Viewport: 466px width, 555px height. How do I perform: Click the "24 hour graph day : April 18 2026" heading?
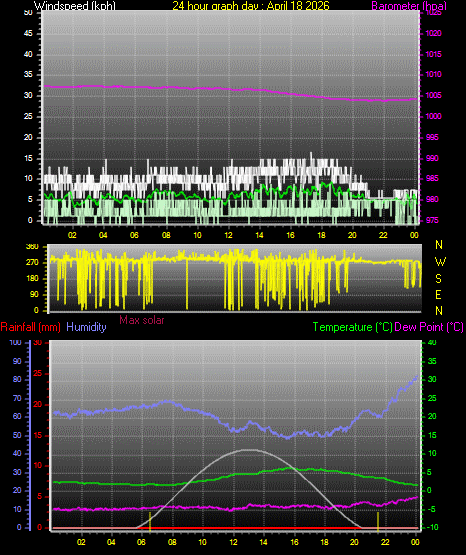[251, 6]
